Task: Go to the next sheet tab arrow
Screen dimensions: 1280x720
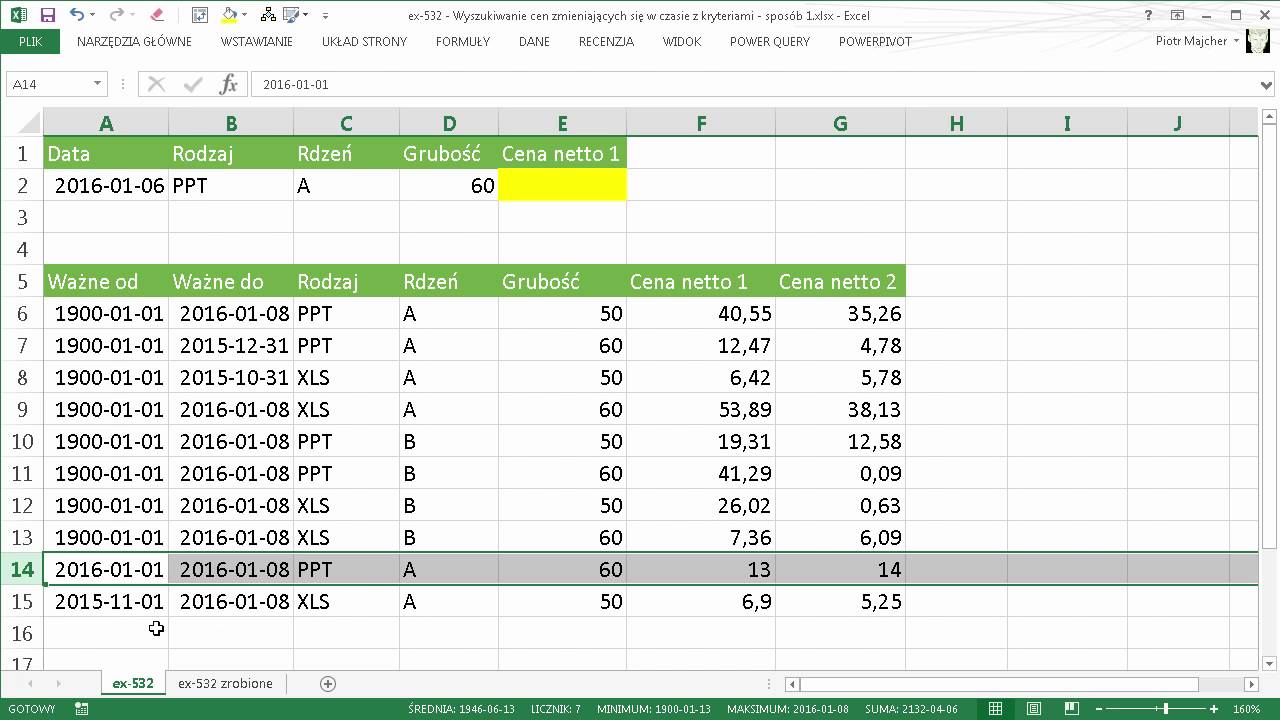Action: tap(58, 684)
